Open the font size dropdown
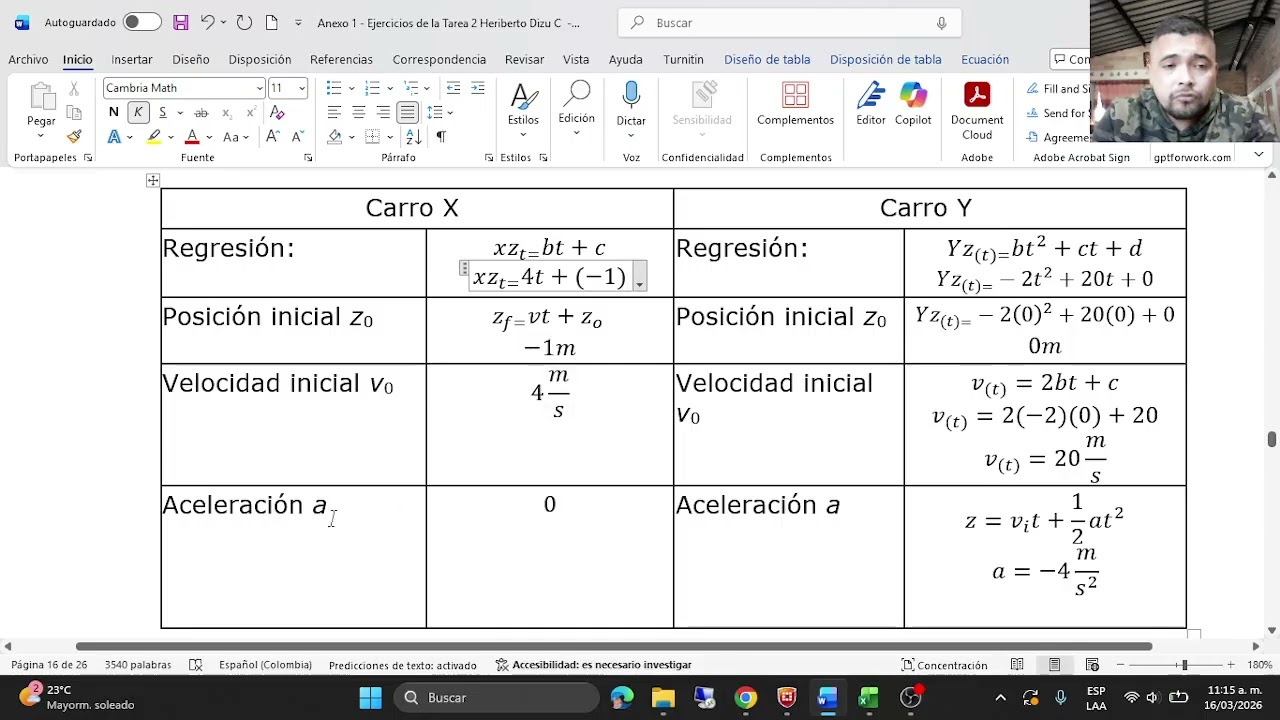This screenshot has width=1280, height=720. click(x=301, y=88)
